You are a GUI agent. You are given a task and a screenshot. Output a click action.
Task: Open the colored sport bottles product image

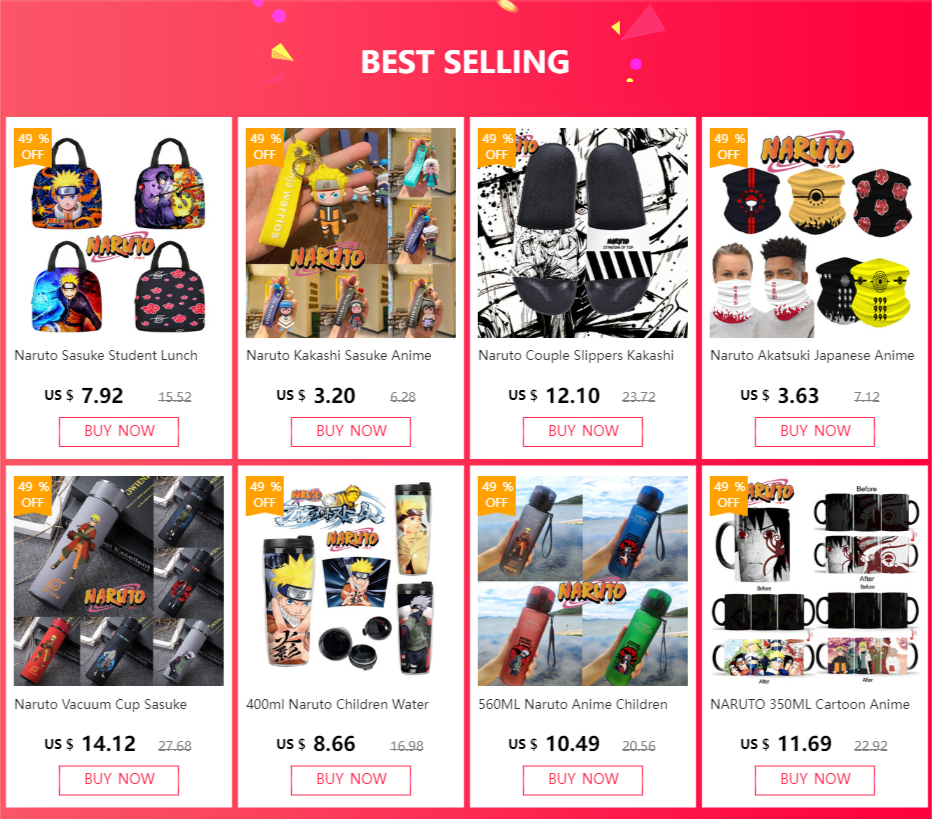(x=582, y=581)
